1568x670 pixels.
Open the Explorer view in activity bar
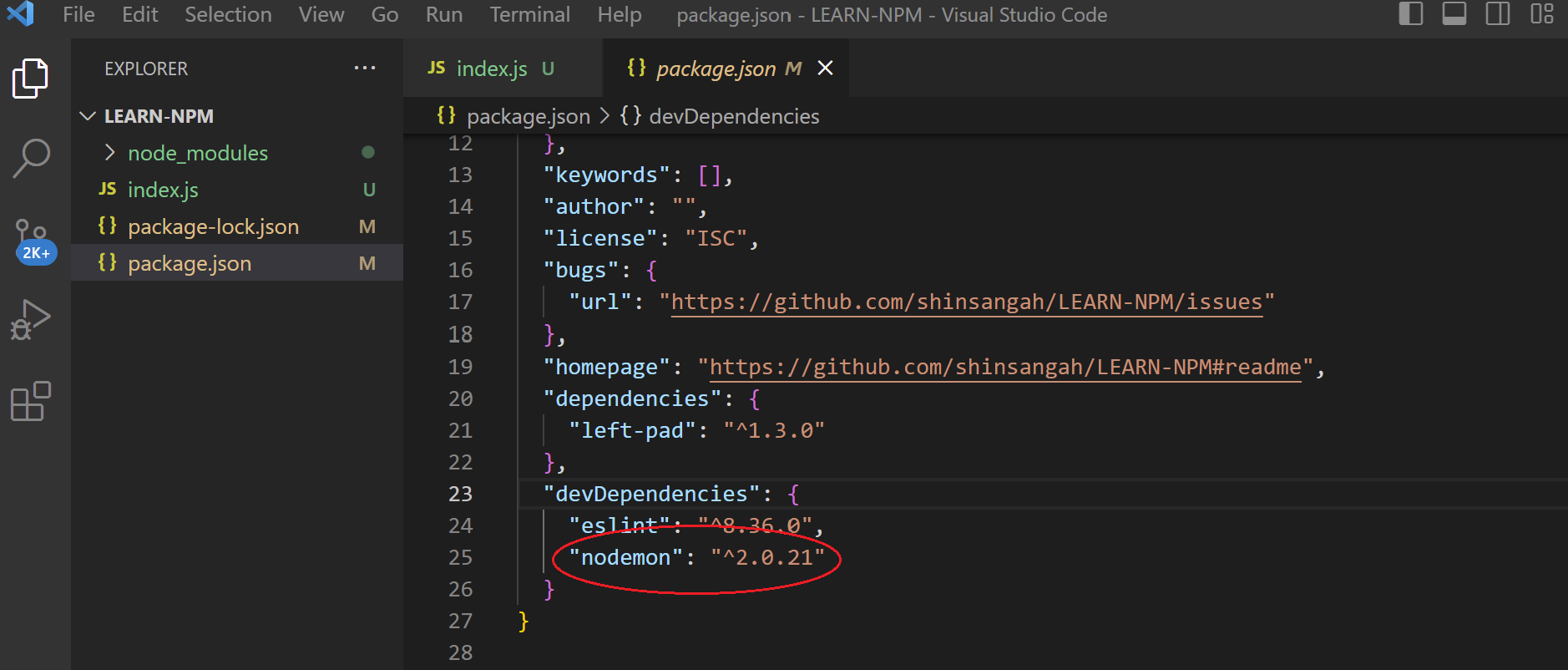coord(30,79)
